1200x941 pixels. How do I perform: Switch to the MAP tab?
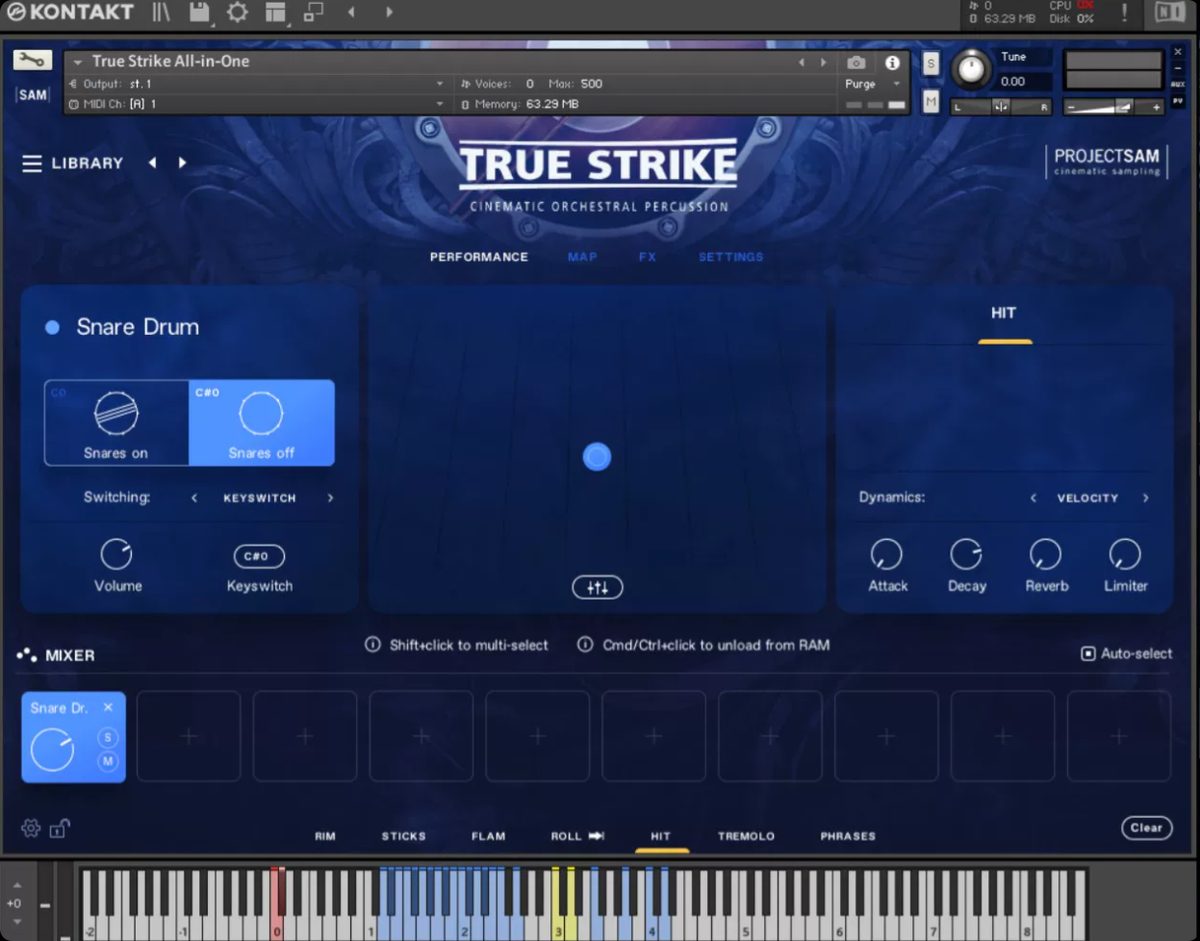582,257
